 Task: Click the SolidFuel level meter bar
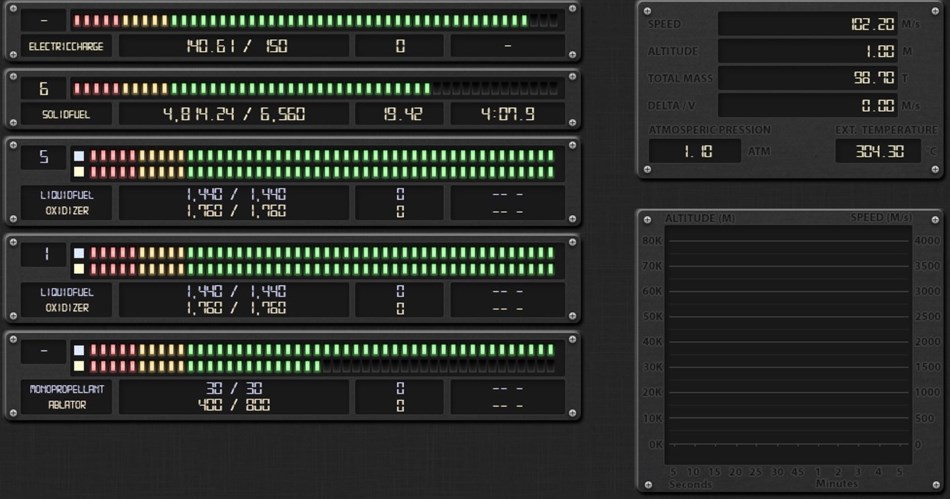tap(316, 89)
